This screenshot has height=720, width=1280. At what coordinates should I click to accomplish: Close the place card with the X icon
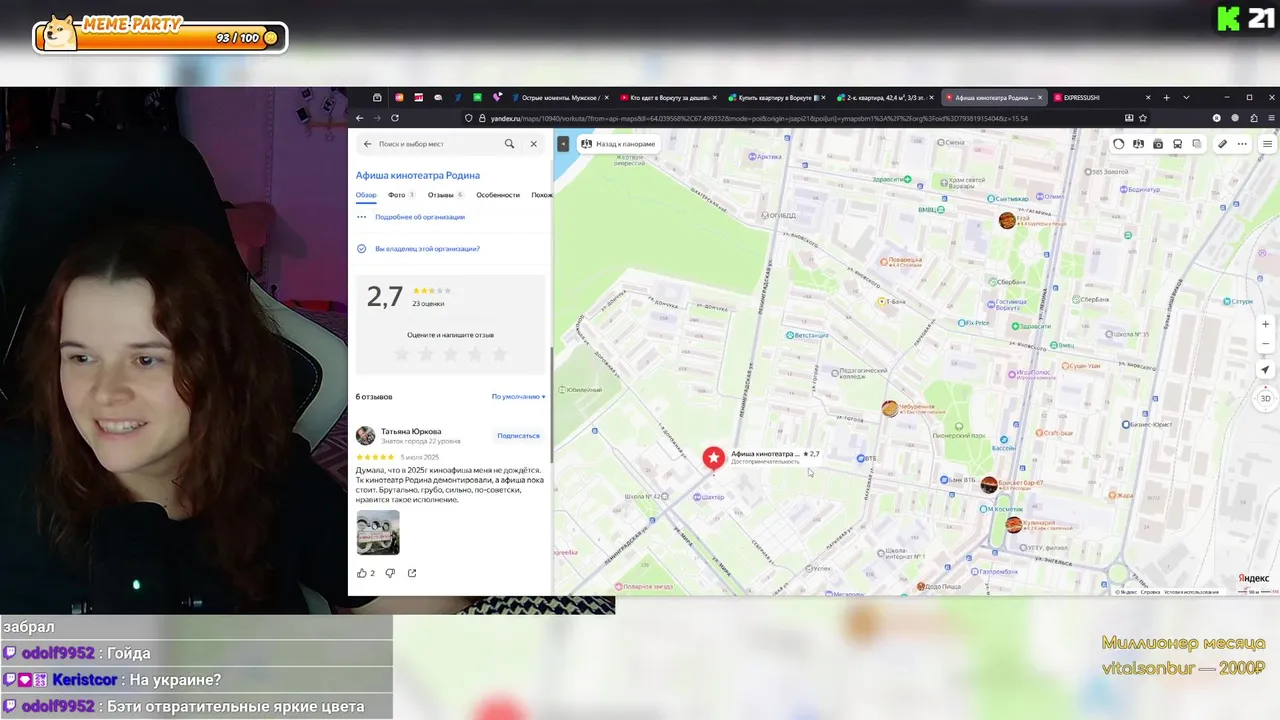[533, 144]
